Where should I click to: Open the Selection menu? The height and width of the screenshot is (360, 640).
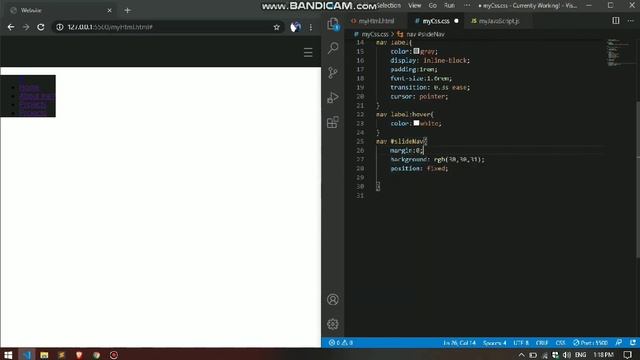coord(389,5)
